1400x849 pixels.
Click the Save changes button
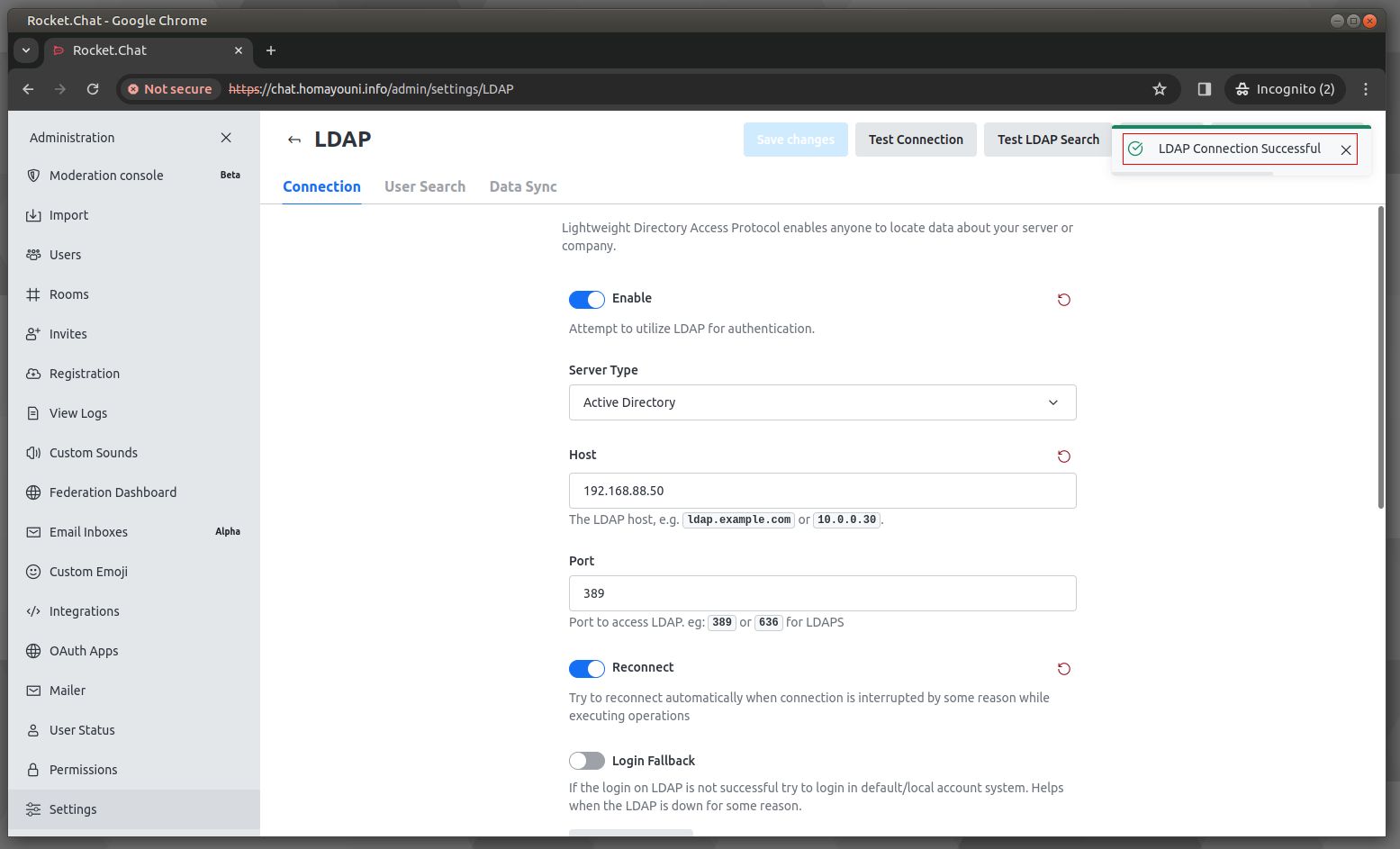click(x=796, y=140)
